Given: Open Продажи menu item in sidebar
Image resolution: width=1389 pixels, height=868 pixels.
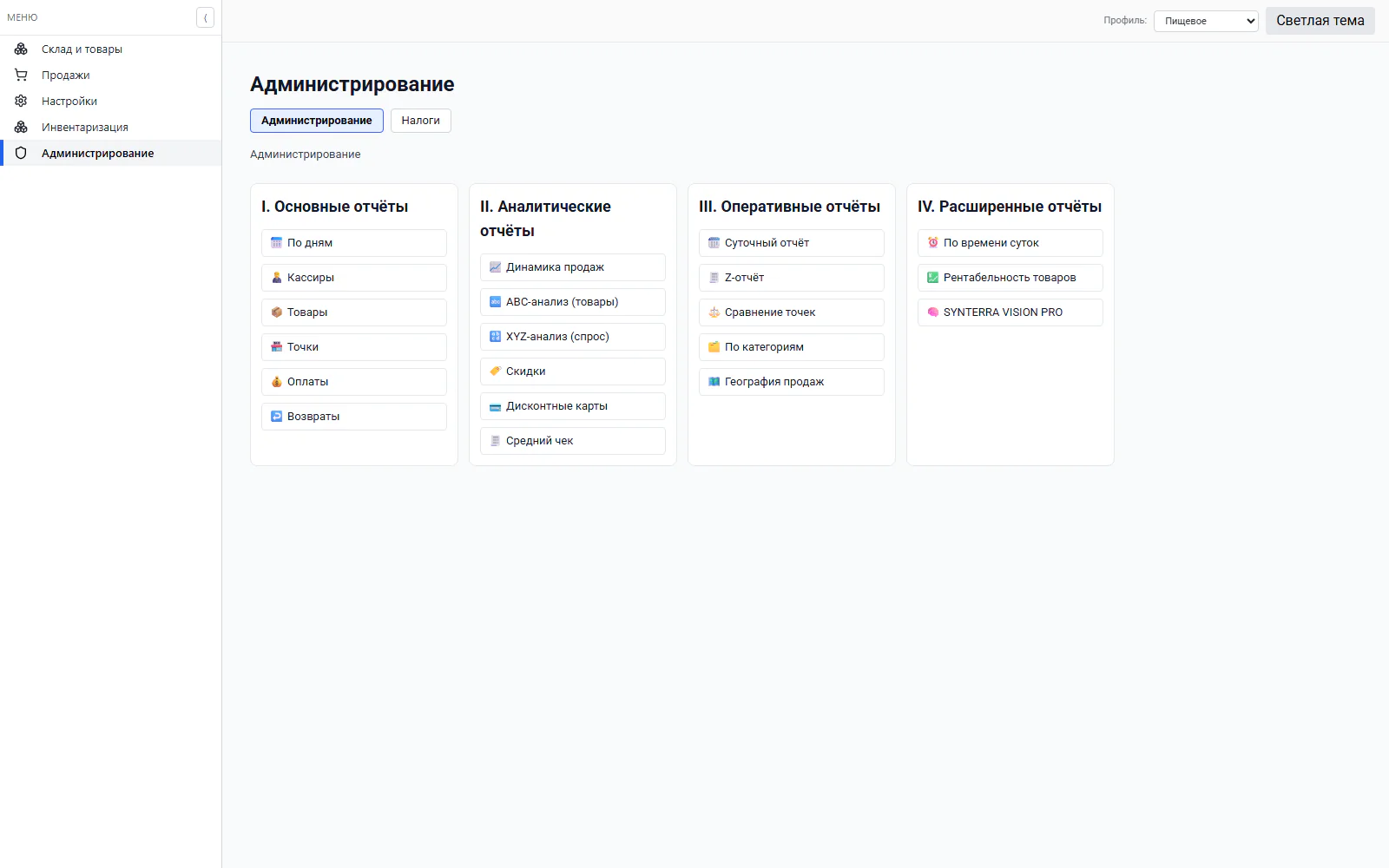Looking at the screenshot, I should click(111, 75).
